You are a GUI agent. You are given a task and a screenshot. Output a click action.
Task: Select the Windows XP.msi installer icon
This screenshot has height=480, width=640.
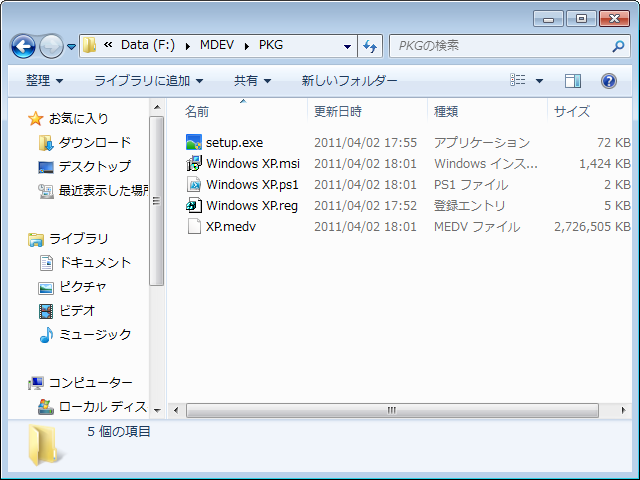[x=194, y=163]
